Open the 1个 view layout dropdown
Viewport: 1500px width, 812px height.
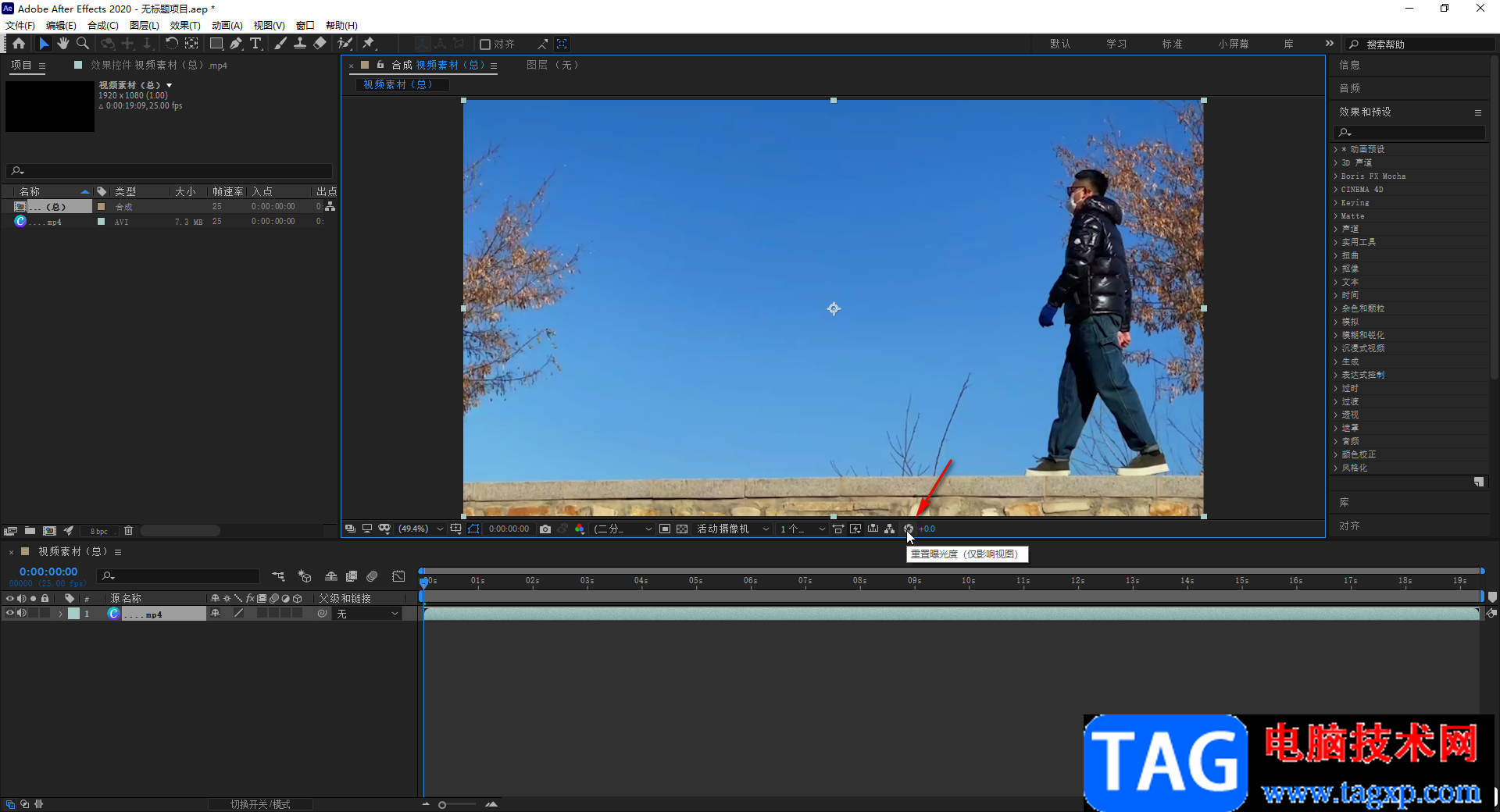click(x=802, y=529)
